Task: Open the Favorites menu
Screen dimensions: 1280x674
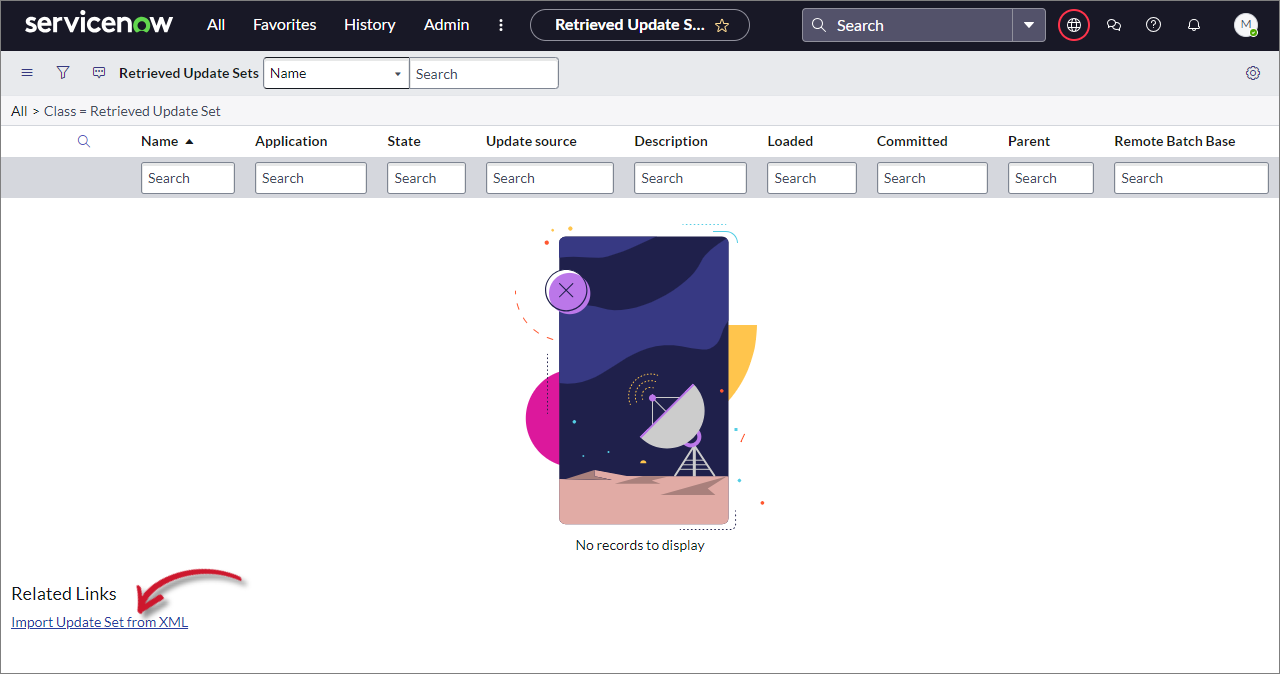Action: click(284, 25)
